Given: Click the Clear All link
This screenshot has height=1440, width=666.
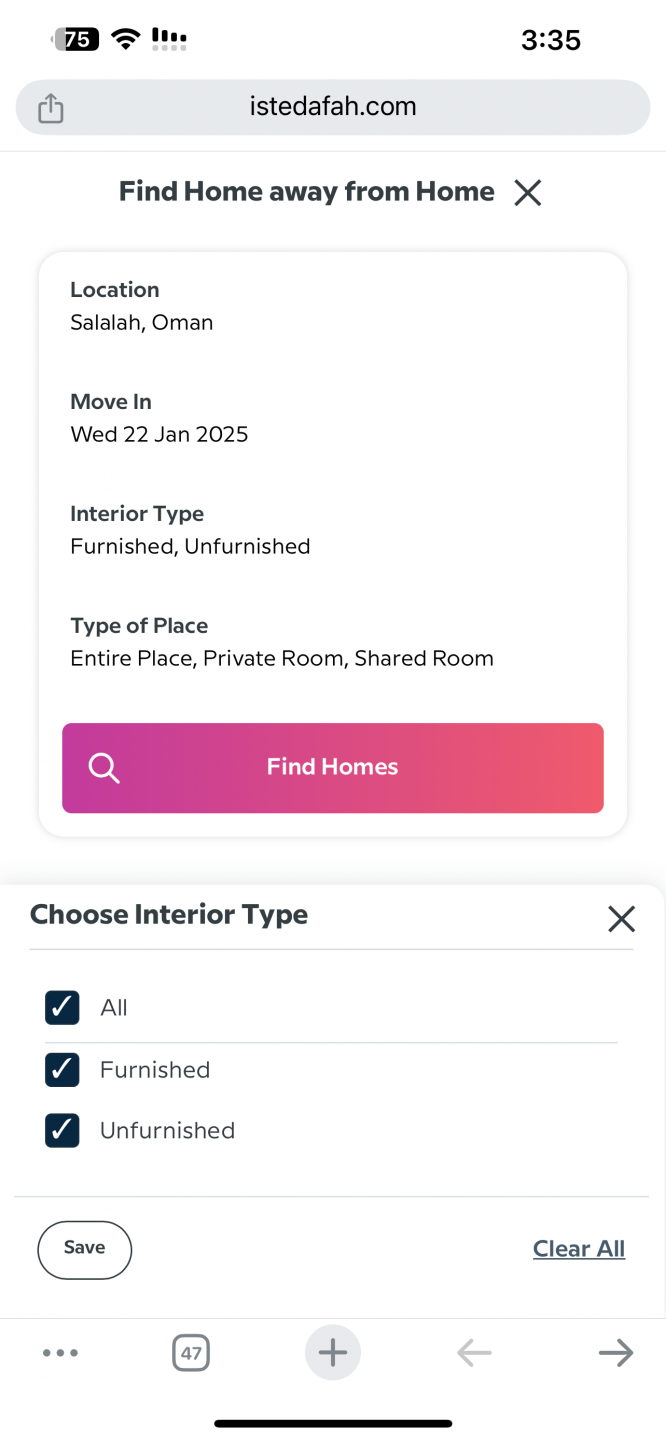Looking at the screenshot, I should point(578,1249).
